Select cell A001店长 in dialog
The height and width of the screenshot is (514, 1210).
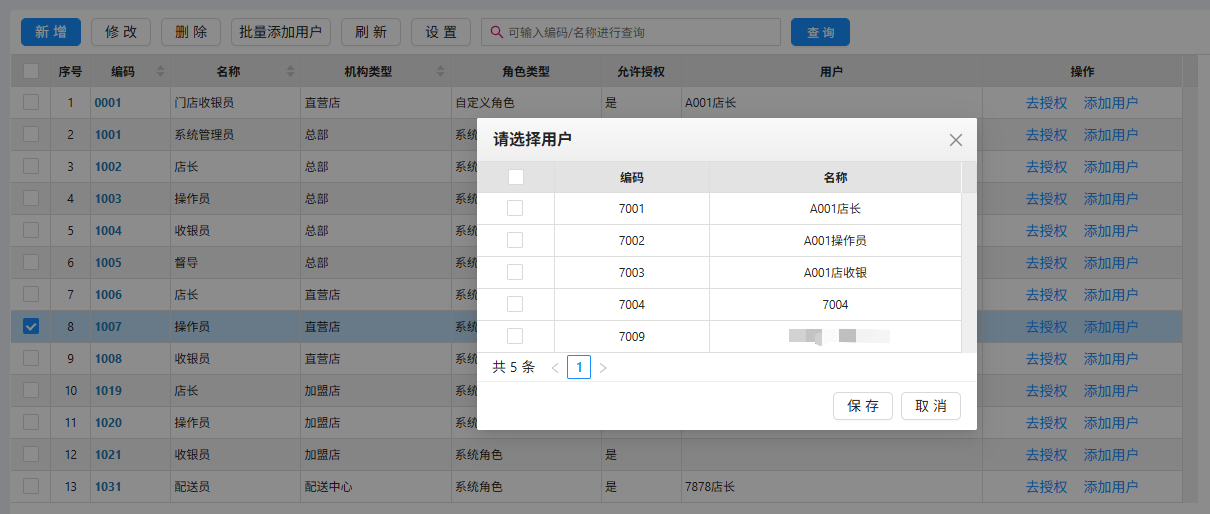click(836, 209)
